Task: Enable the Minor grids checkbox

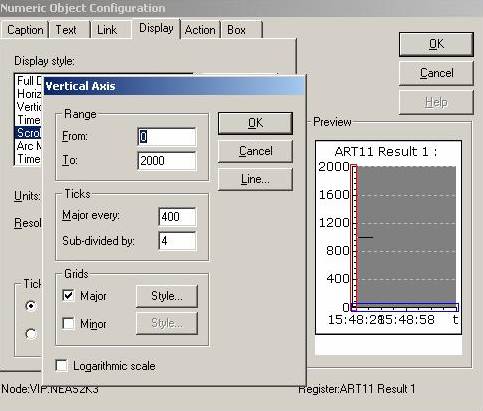Action: 68,323
